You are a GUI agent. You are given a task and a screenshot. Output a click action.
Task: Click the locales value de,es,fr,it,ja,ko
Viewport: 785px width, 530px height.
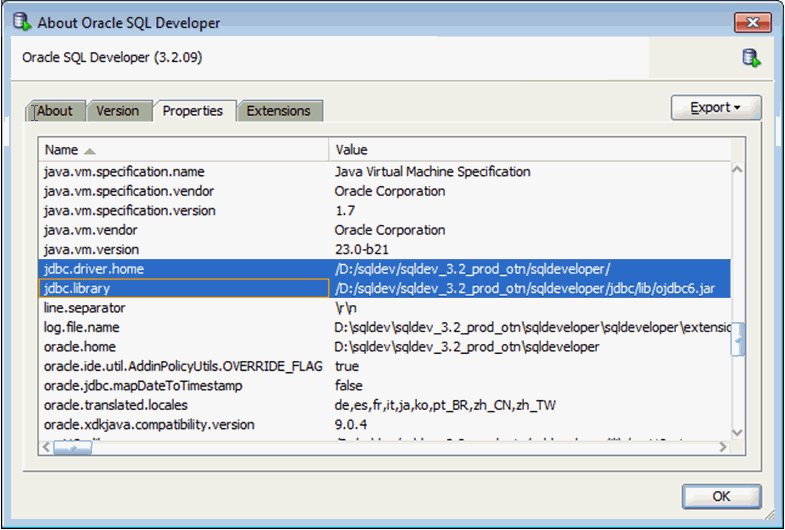pyautogui.click(x=445, y=406)
